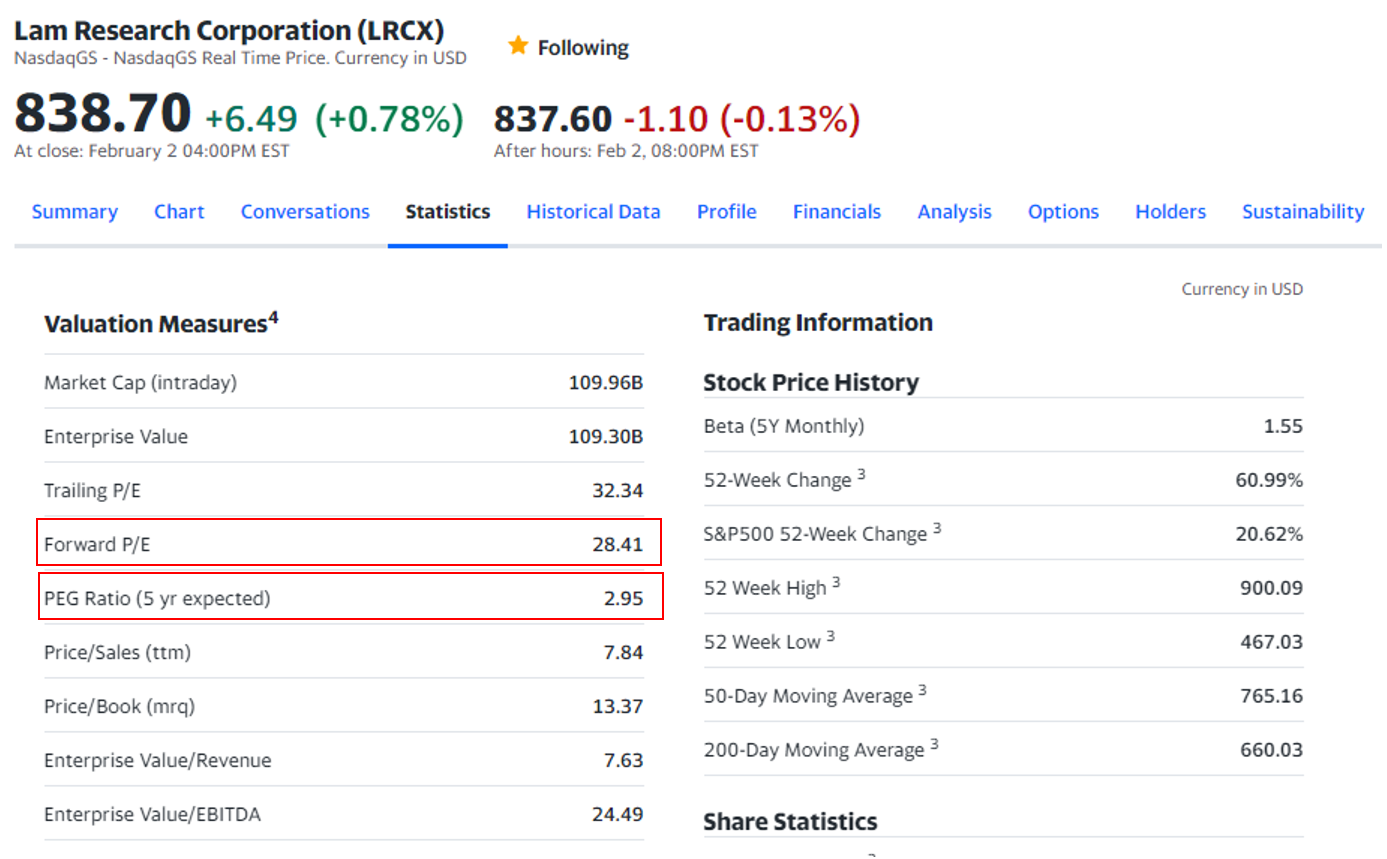
Task: Click the price/sales value 7.84
Action: 623,652
